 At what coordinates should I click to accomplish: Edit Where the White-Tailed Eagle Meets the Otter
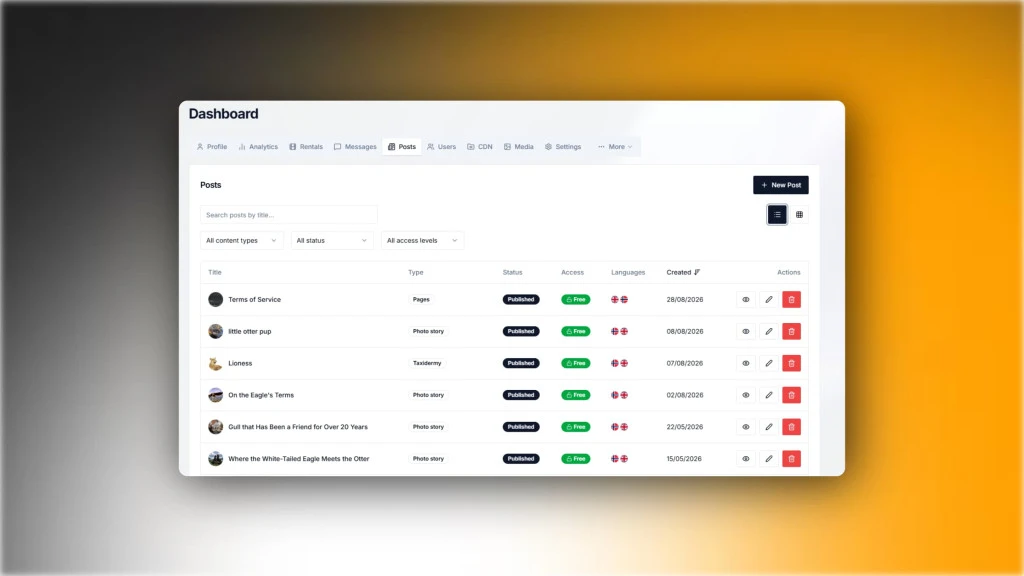(769, 459)
